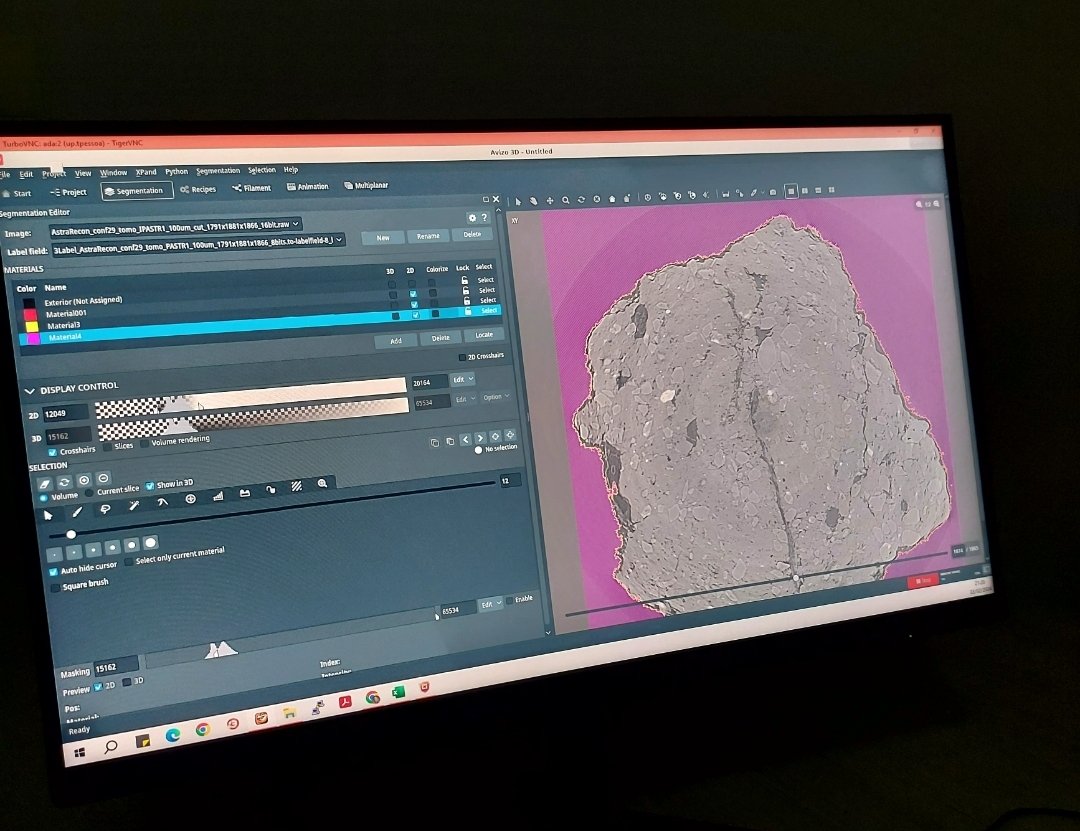Click the subtract from selection minus icon
1080x831 pixels.
[103, 478]
